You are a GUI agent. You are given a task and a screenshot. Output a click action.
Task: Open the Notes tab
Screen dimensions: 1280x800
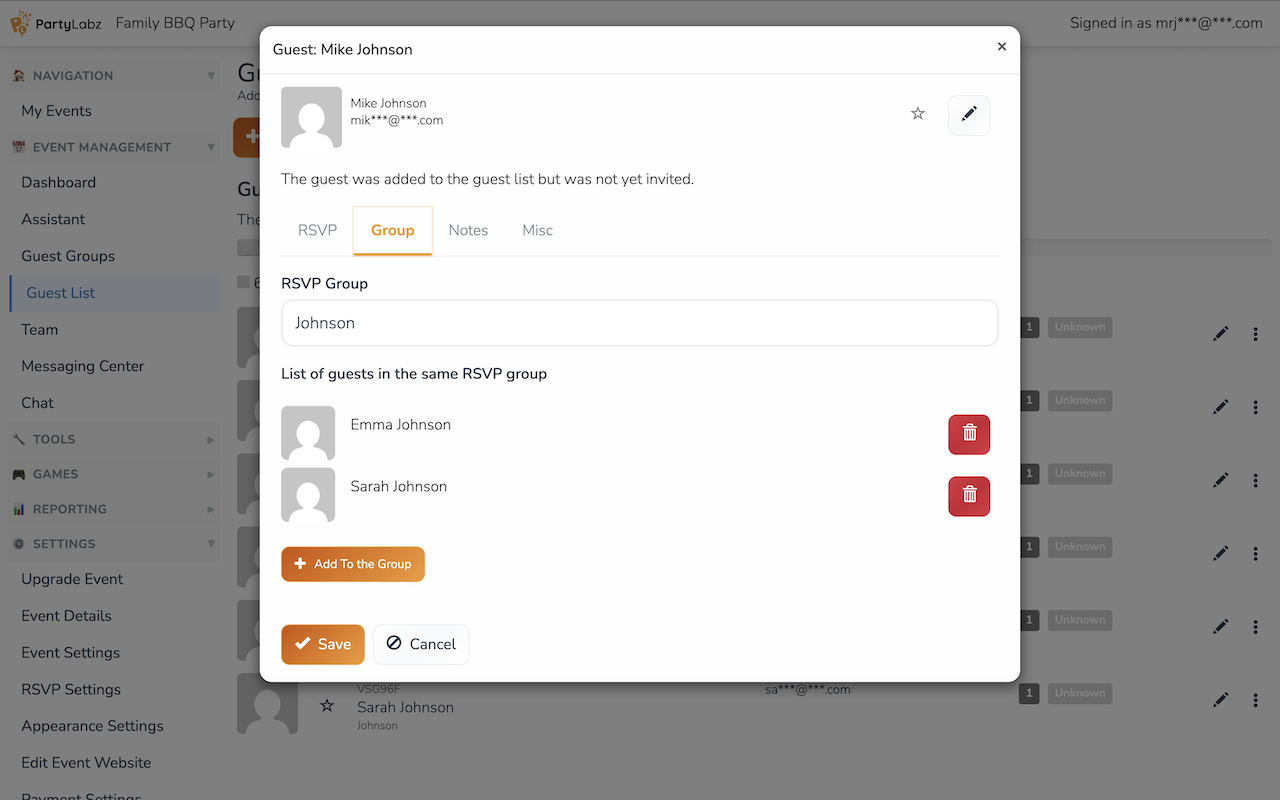(x=468, y=230)
